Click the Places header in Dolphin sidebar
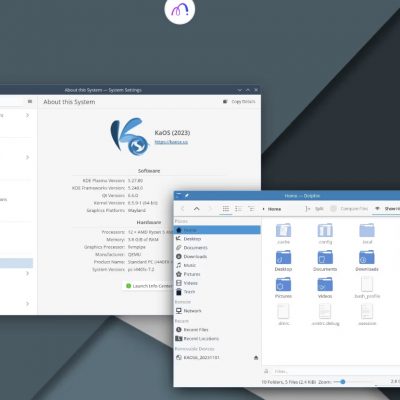Viewport: 400px width, 400px height. click(181, 221)
